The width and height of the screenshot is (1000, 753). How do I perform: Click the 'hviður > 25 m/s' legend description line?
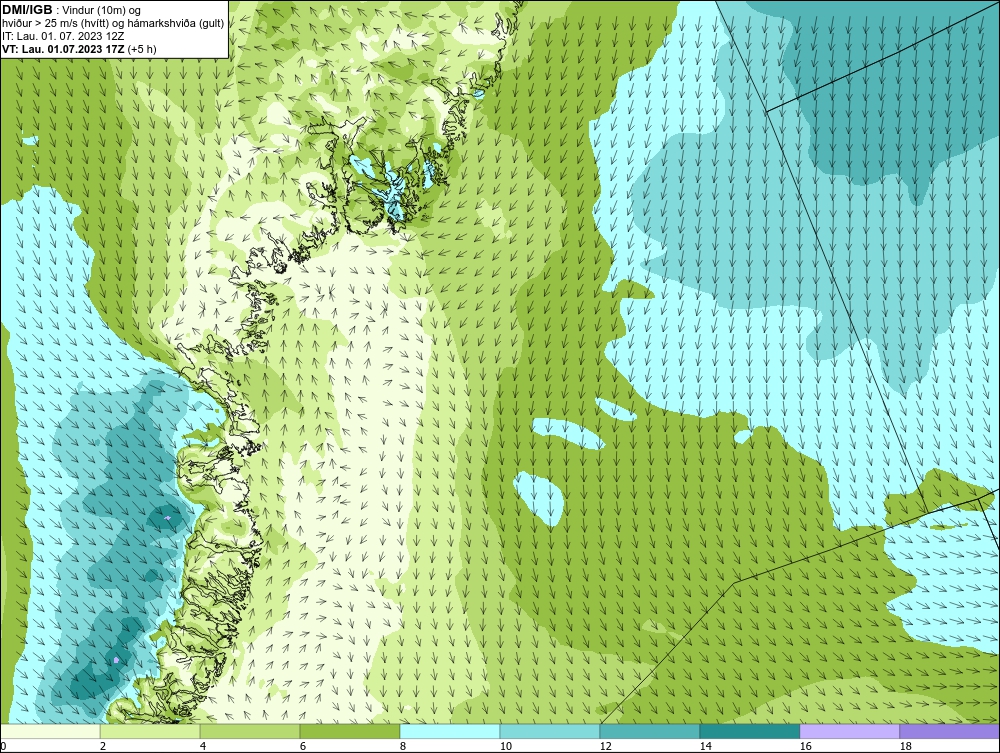pos(113,23)
